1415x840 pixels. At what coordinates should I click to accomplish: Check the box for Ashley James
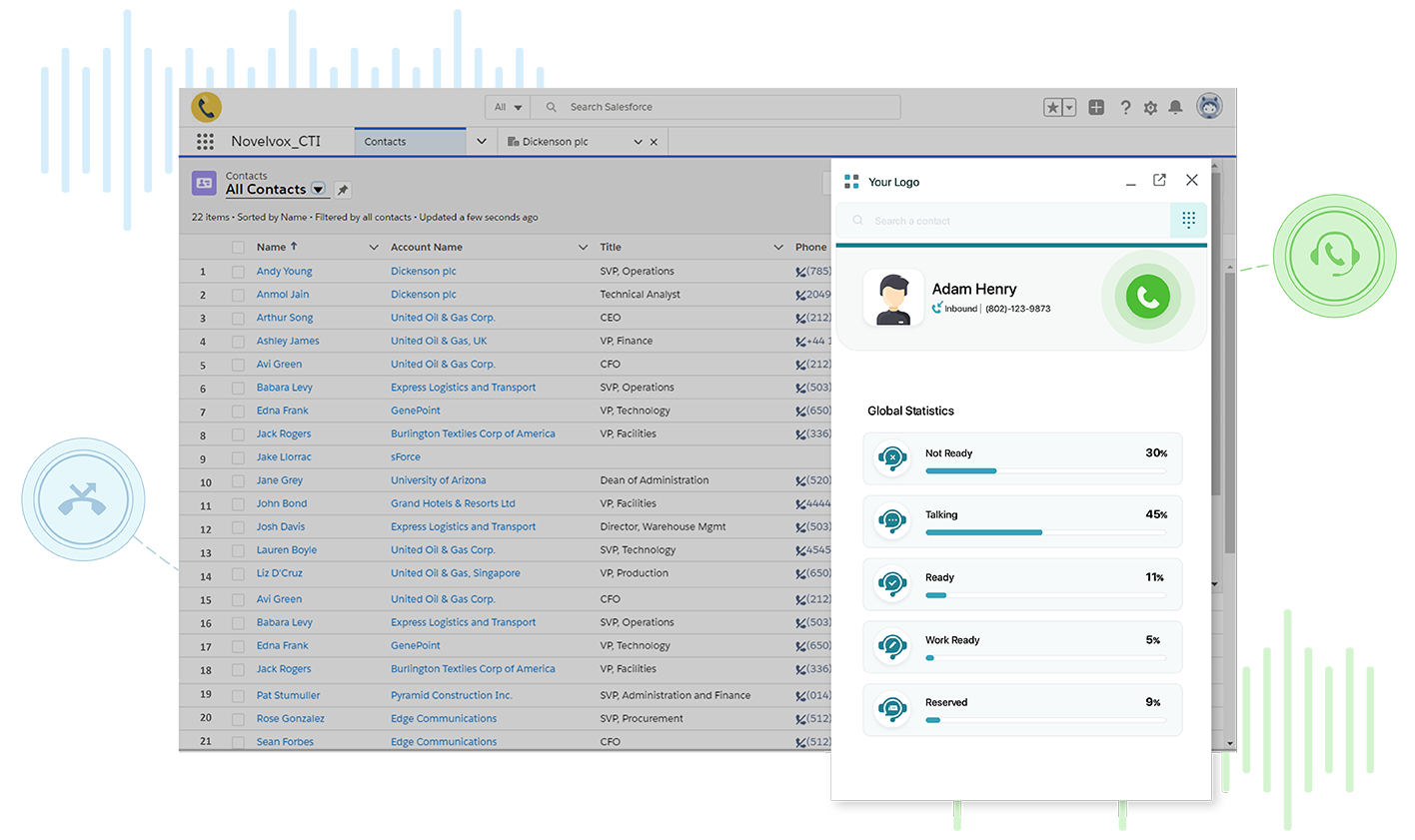click(x=238, y=342)
